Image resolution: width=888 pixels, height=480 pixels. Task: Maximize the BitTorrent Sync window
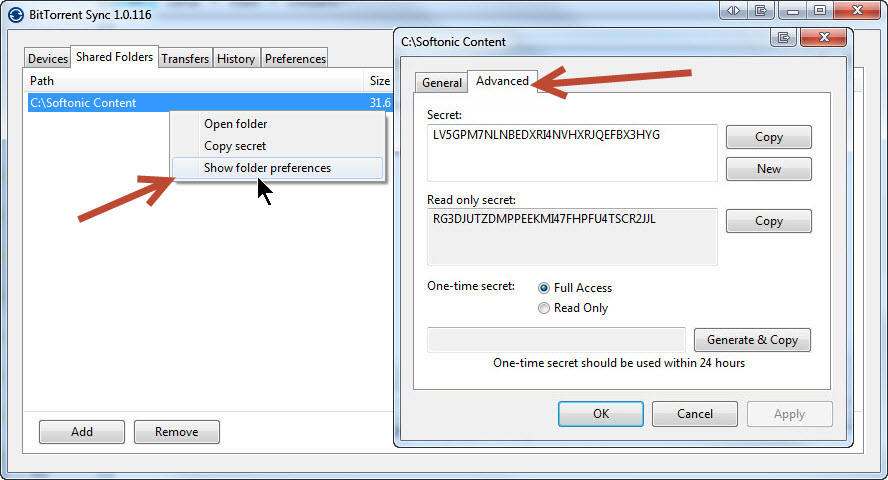pyautogui.click(x=820, y=10)
